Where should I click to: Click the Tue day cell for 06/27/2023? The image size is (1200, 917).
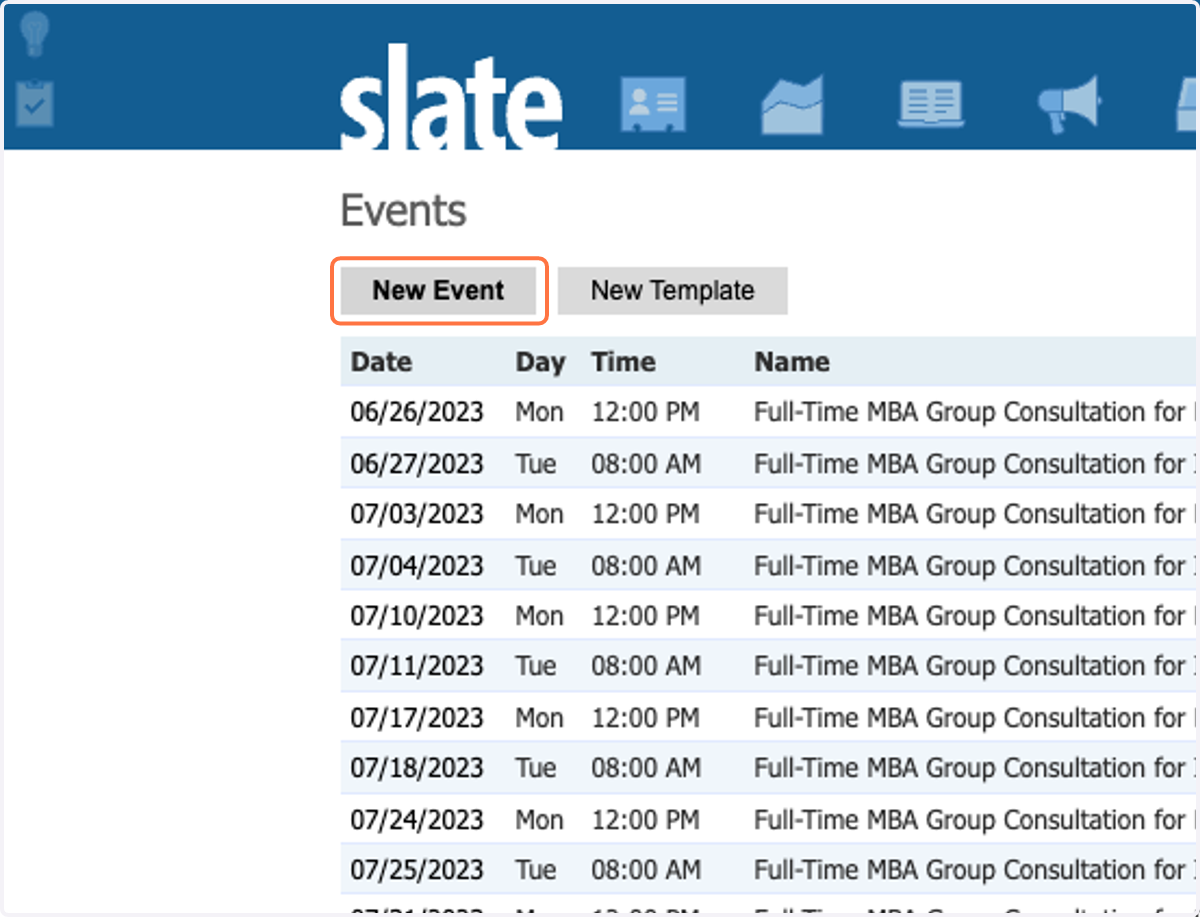pos(536,464)
